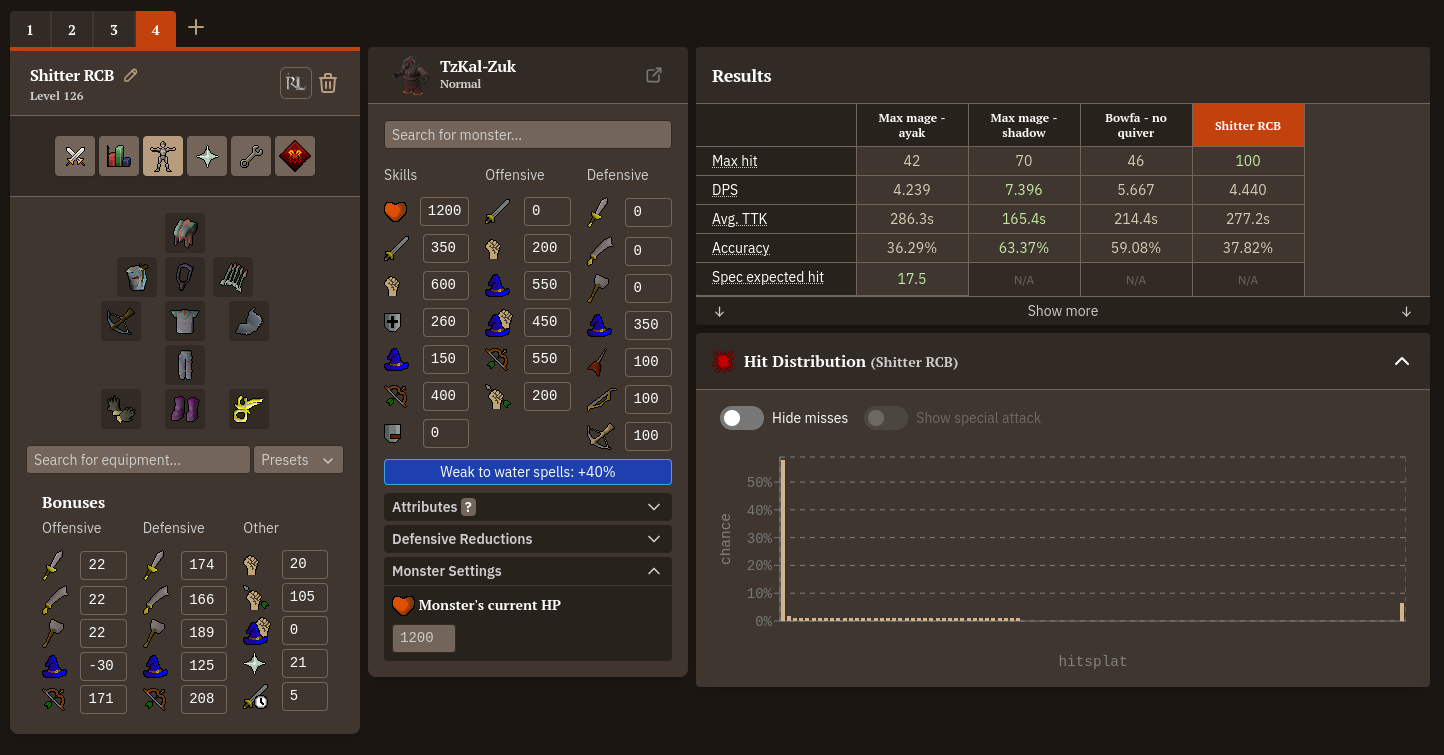Select the equipment figure panel icon
The height and width of the screenshot is (755, 1444).
coord(163,156)
